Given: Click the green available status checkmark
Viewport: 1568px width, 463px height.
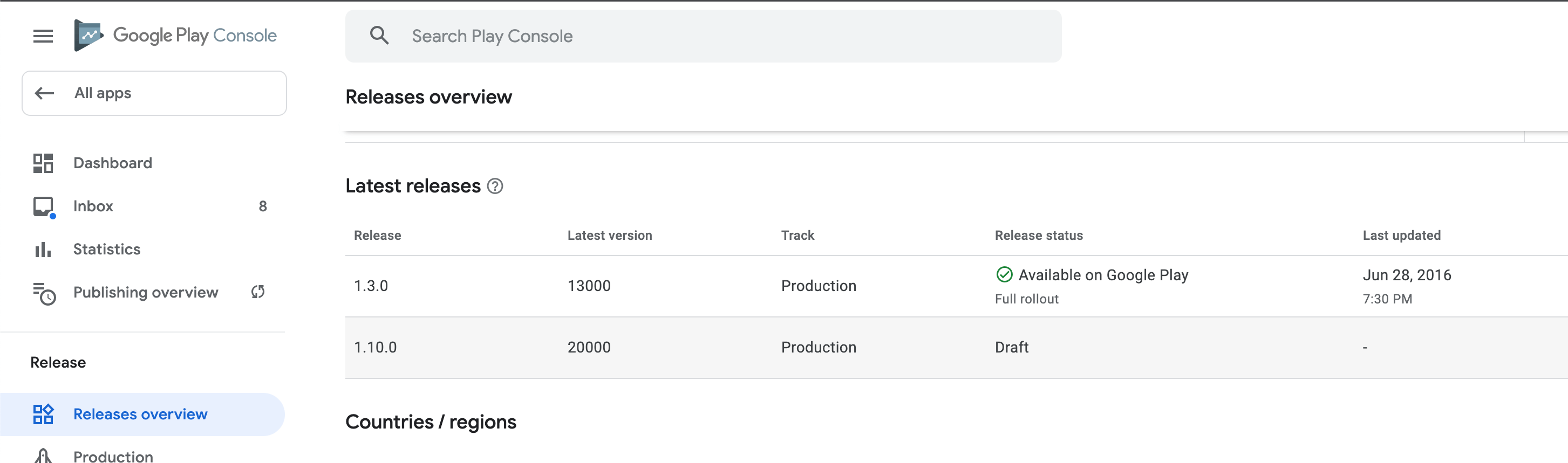Looking at the screenshot, I should [x=1004, y=275].
